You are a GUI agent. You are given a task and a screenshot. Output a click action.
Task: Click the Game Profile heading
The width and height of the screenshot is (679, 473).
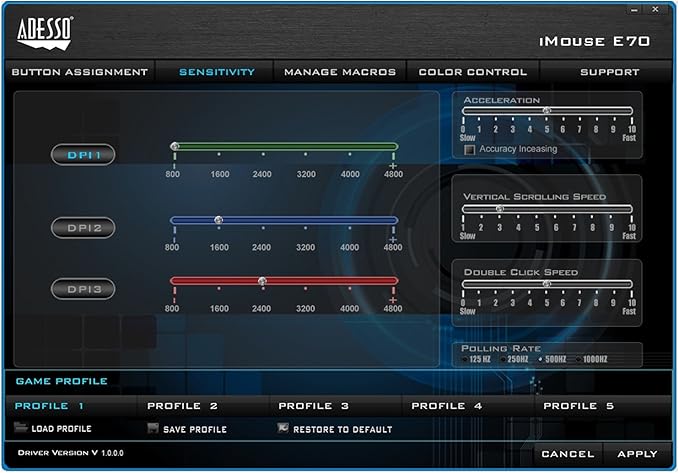61,381
